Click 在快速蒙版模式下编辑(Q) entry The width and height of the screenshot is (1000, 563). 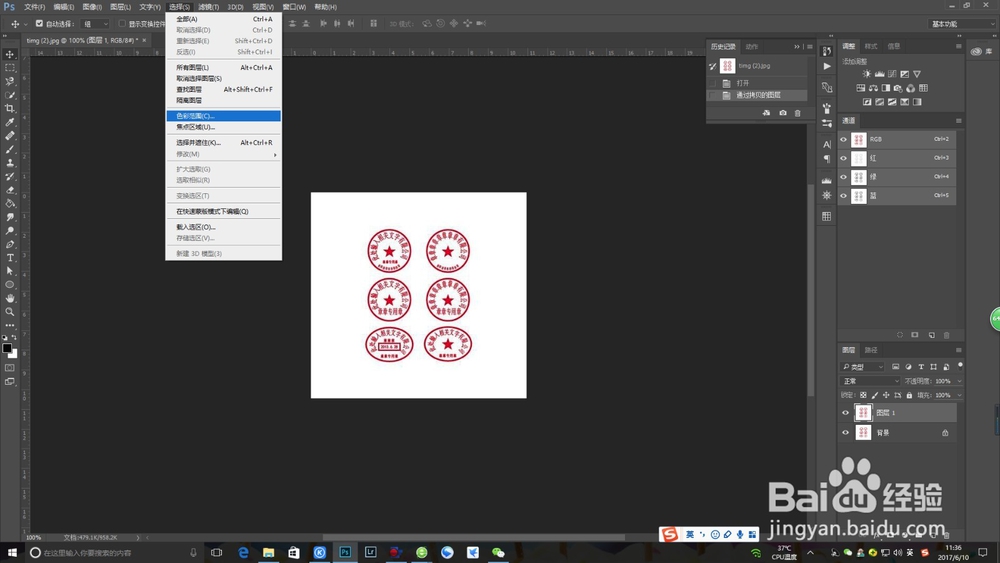click(x=223, y=211)
